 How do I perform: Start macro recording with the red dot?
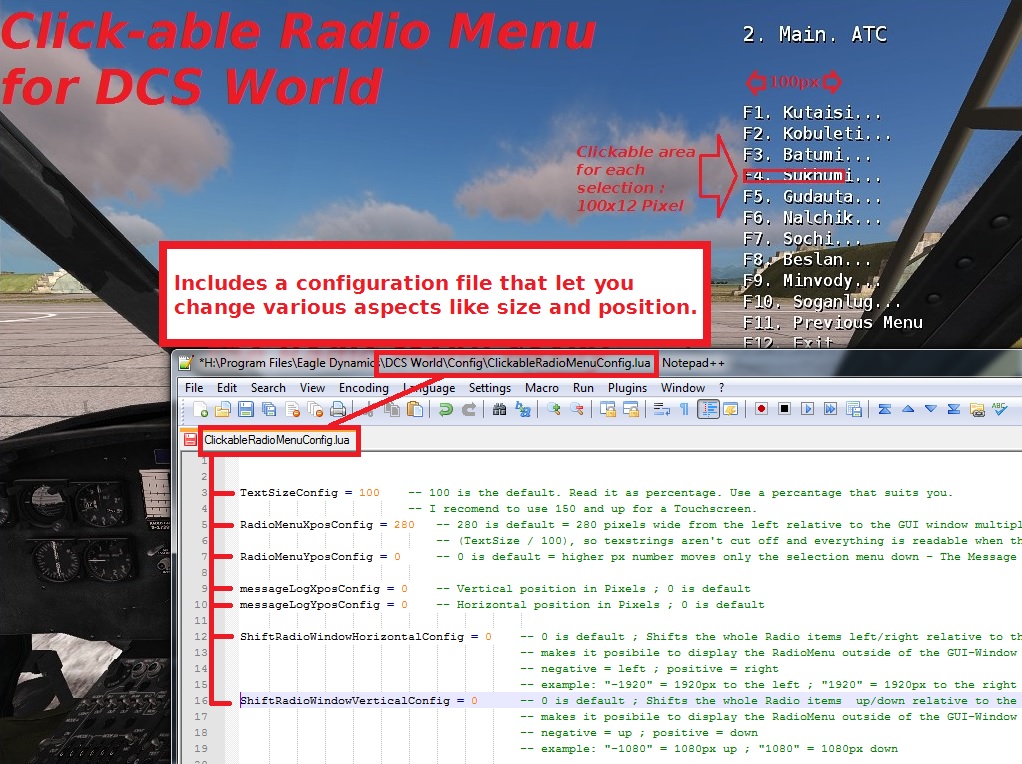761,409
